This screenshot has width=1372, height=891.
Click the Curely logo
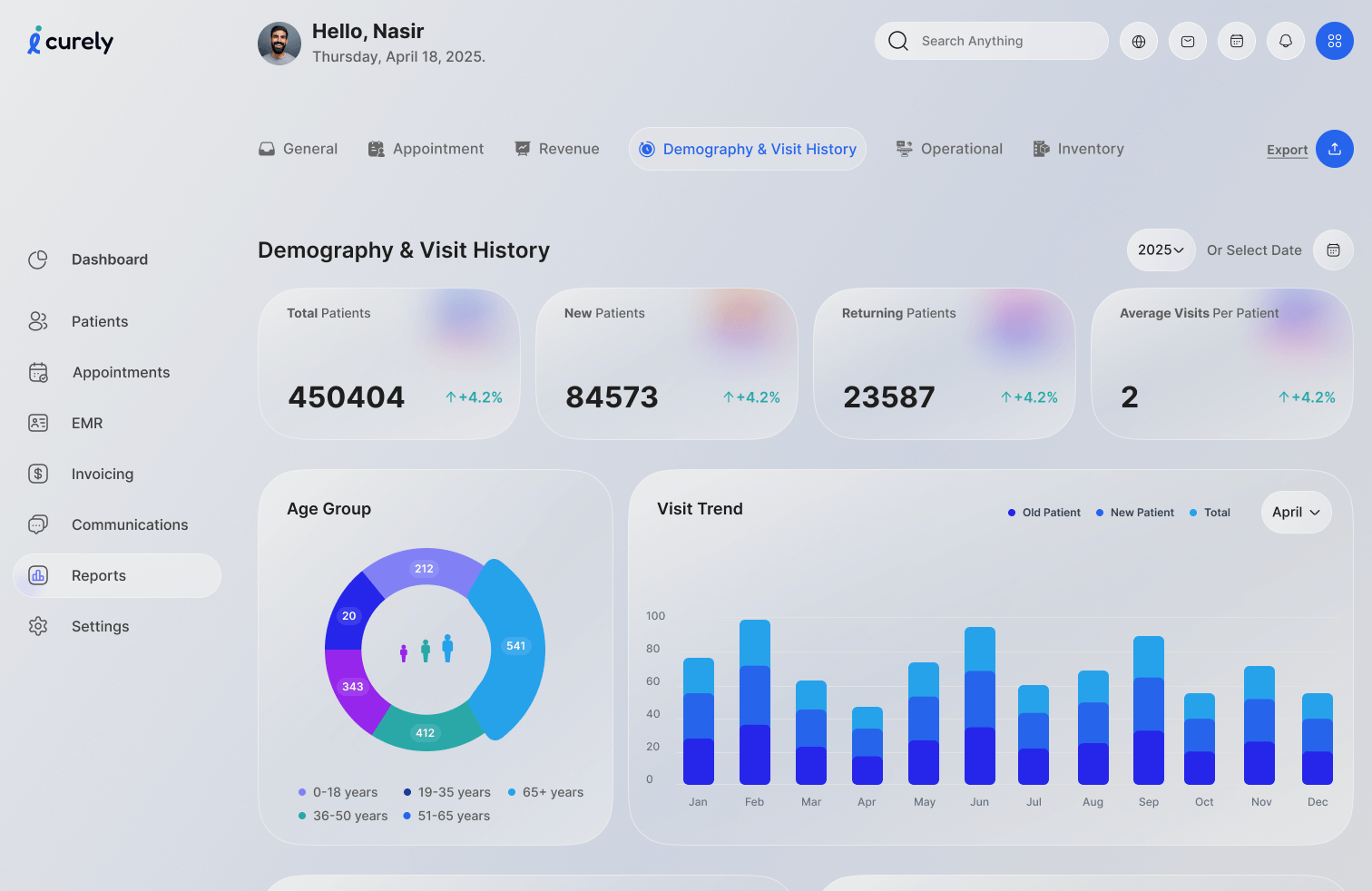click(x=71, y=42)
